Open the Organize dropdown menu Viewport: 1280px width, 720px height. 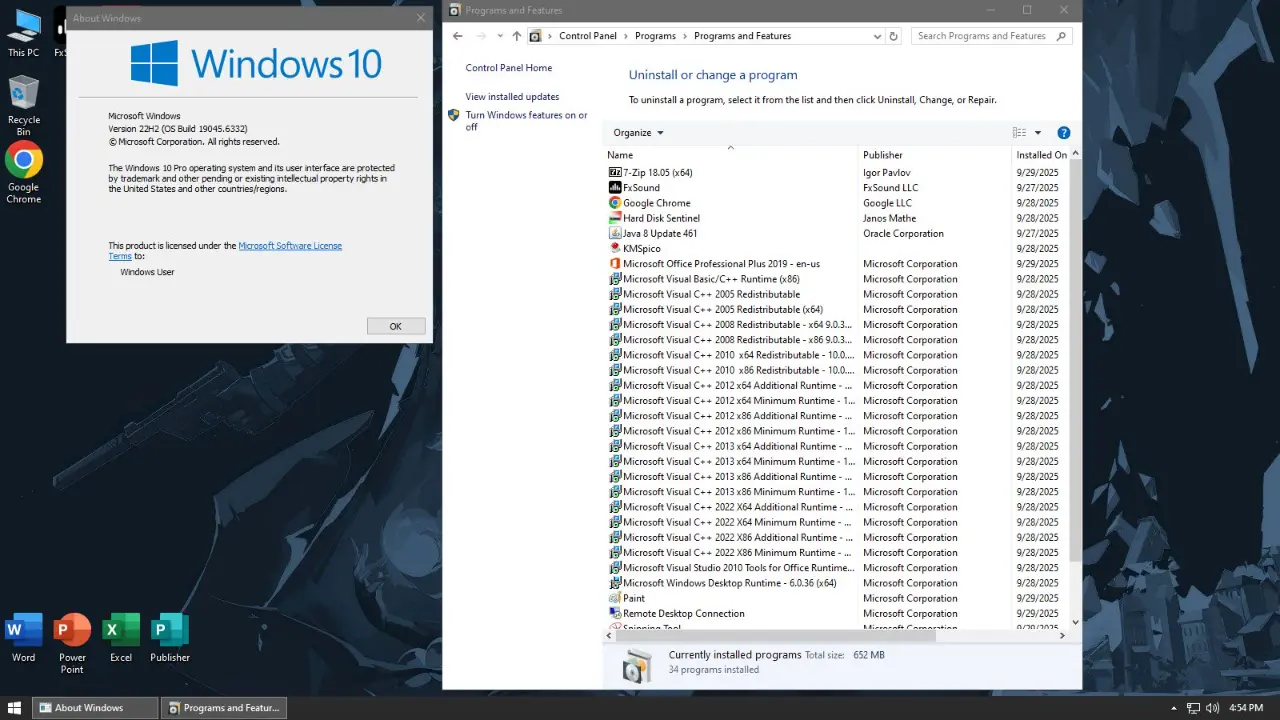[638, 133]
